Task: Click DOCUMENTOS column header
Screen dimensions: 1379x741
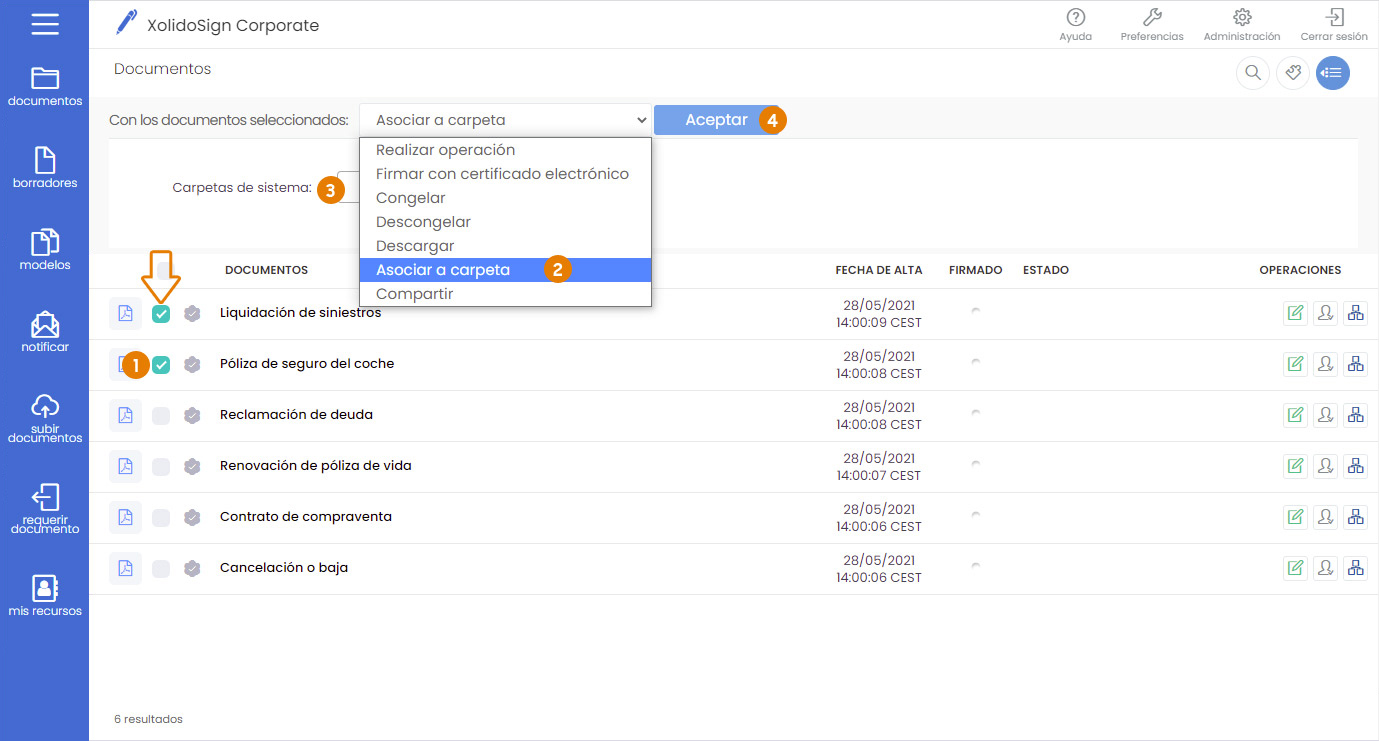Action: click(x=266, y=270)
